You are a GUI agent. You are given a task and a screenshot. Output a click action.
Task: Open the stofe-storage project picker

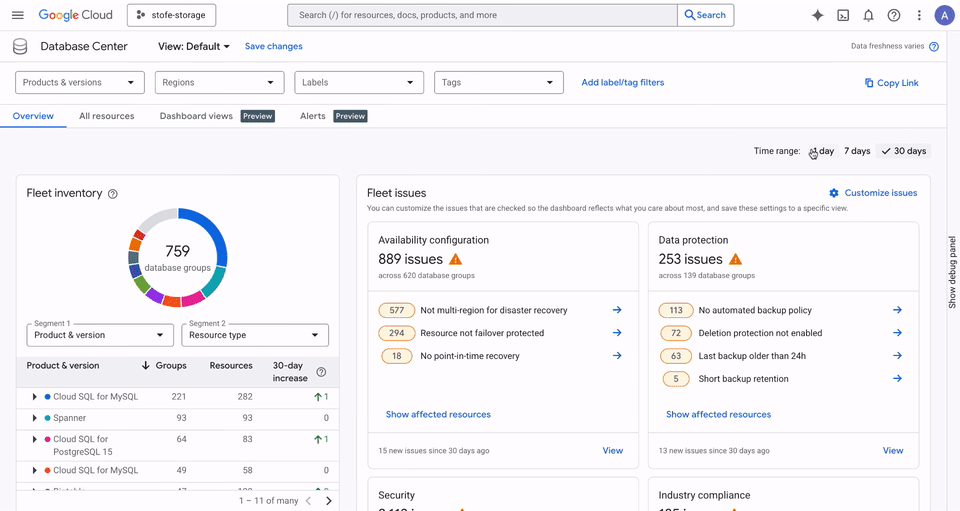[171, 15]
